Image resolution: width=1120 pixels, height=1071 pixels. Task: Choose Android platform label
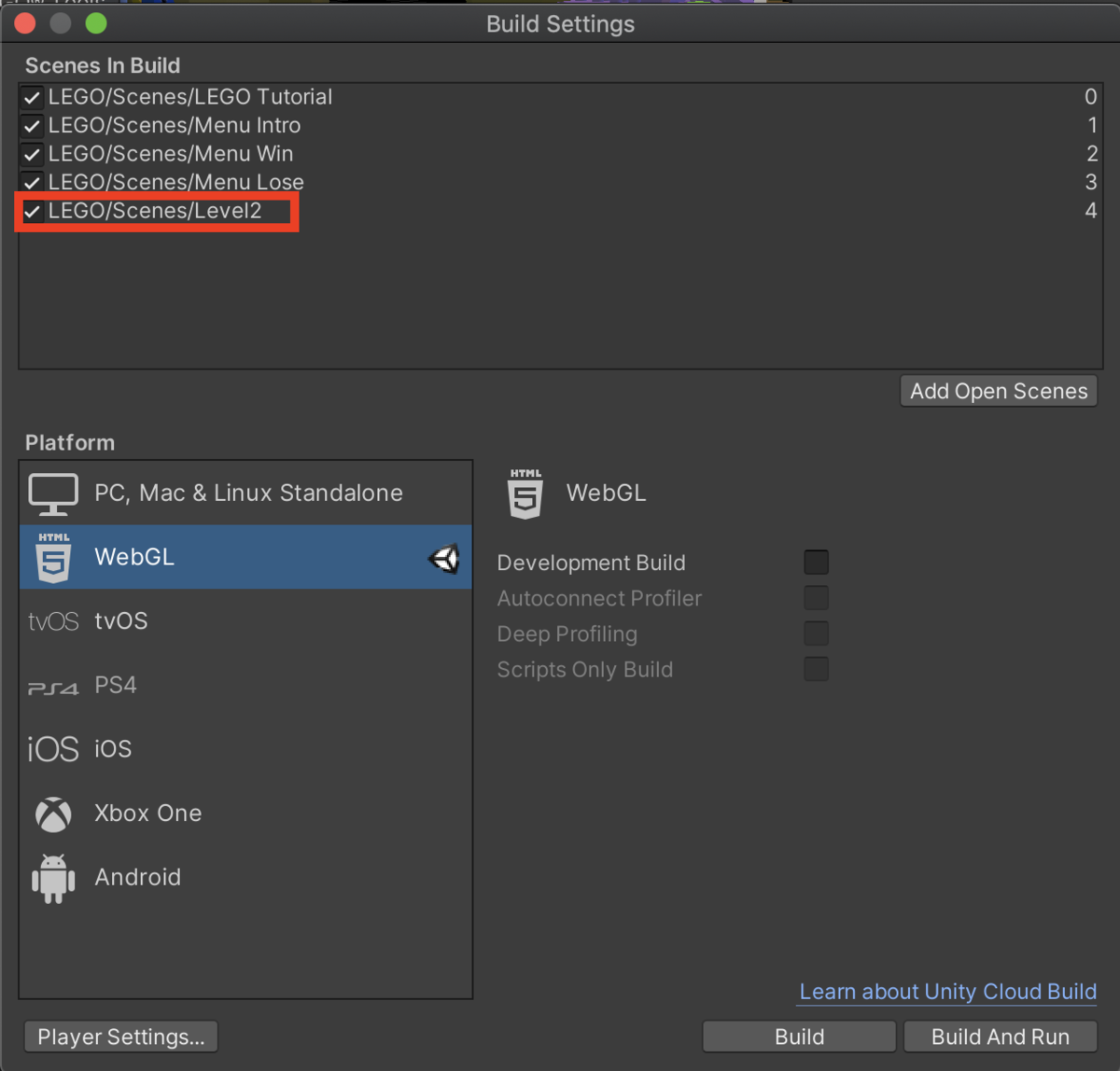(x=138, y=877)
